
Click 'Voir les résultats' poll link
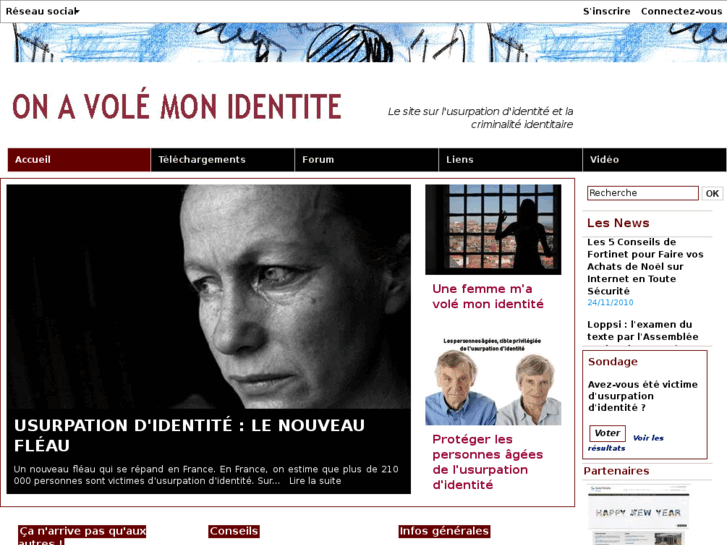click(626, 443)
